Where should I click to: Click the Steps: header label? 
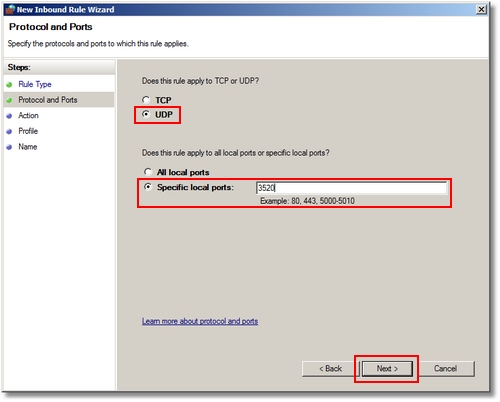click(x=19, y=67)
